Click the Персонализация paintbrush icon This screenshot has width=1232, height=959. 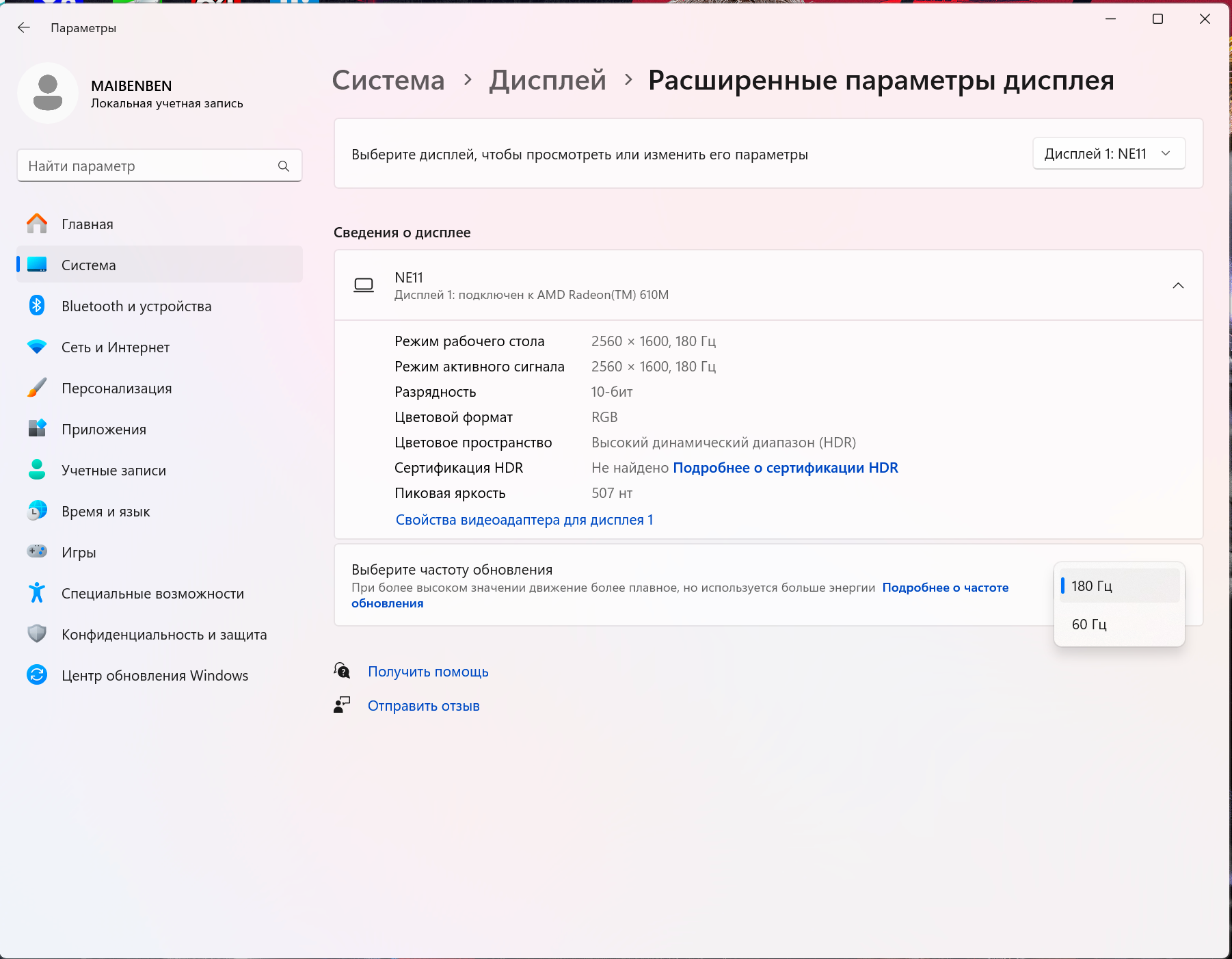37,388
